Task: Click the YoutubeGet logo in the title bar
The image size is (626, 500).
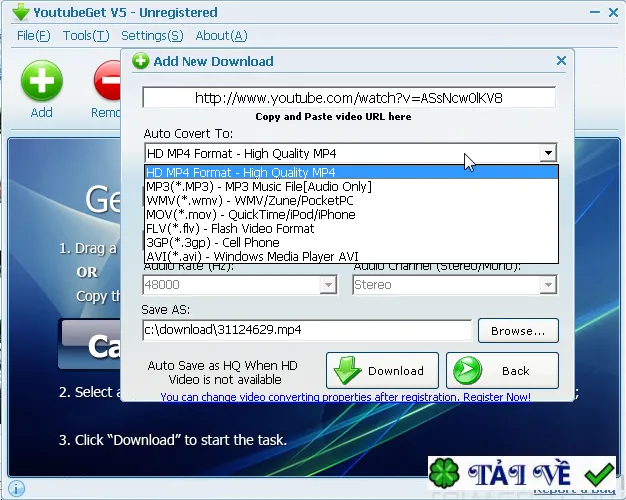Action: [20, 12]
